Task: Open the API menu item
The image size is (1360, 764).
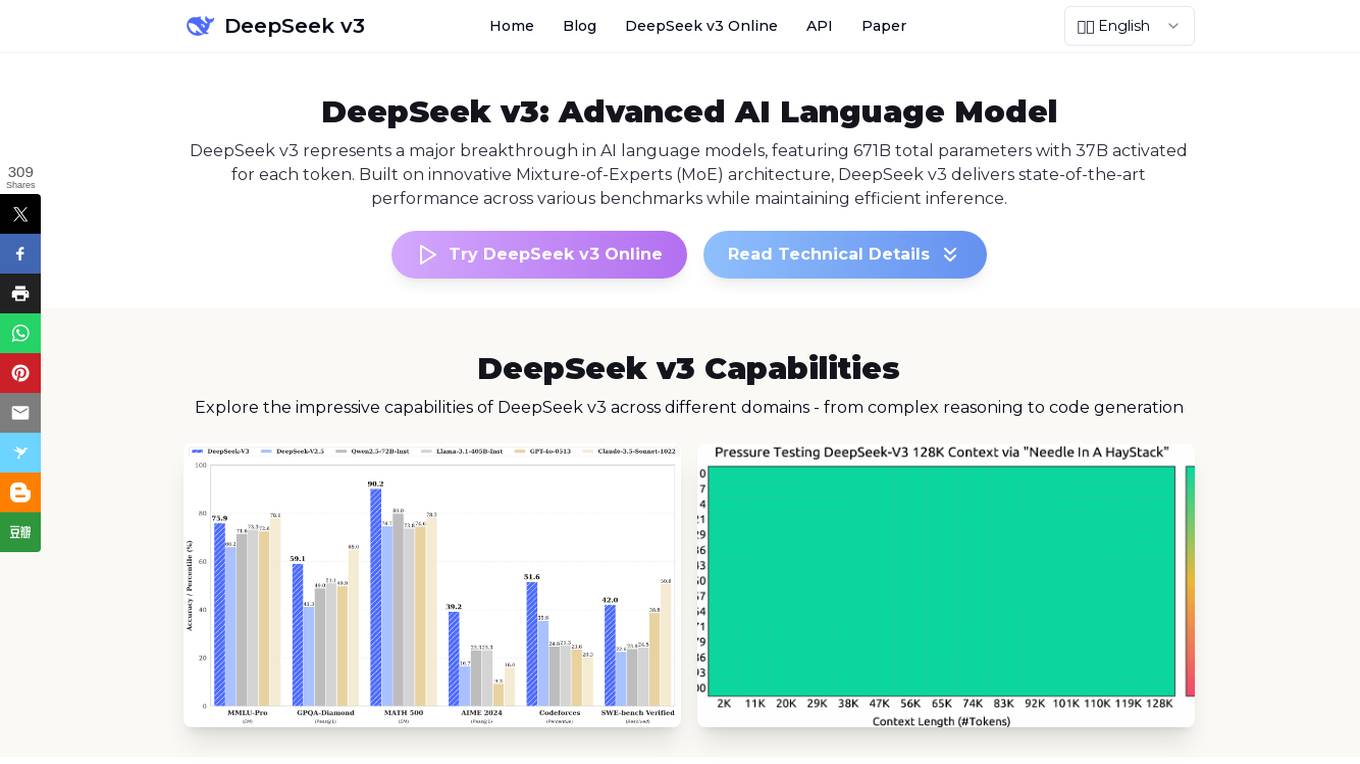Action: [819, 26]
